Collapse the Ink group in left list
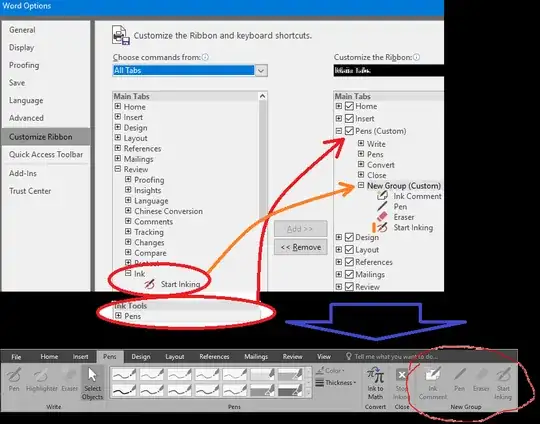The image size is (540, 424). click(128, 273)
